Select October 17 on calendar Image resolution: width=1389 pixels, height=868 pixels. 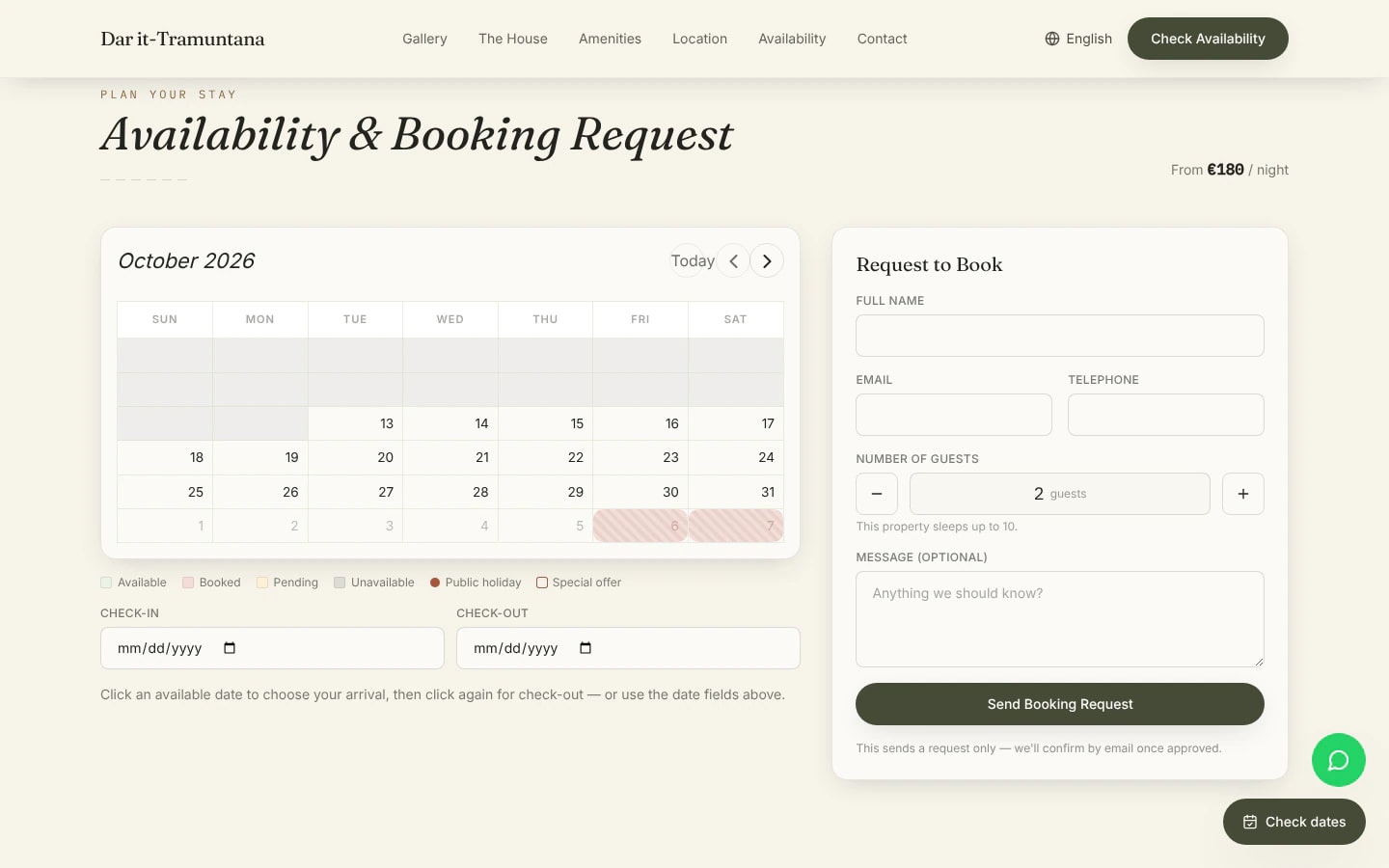tap(736, 423)
